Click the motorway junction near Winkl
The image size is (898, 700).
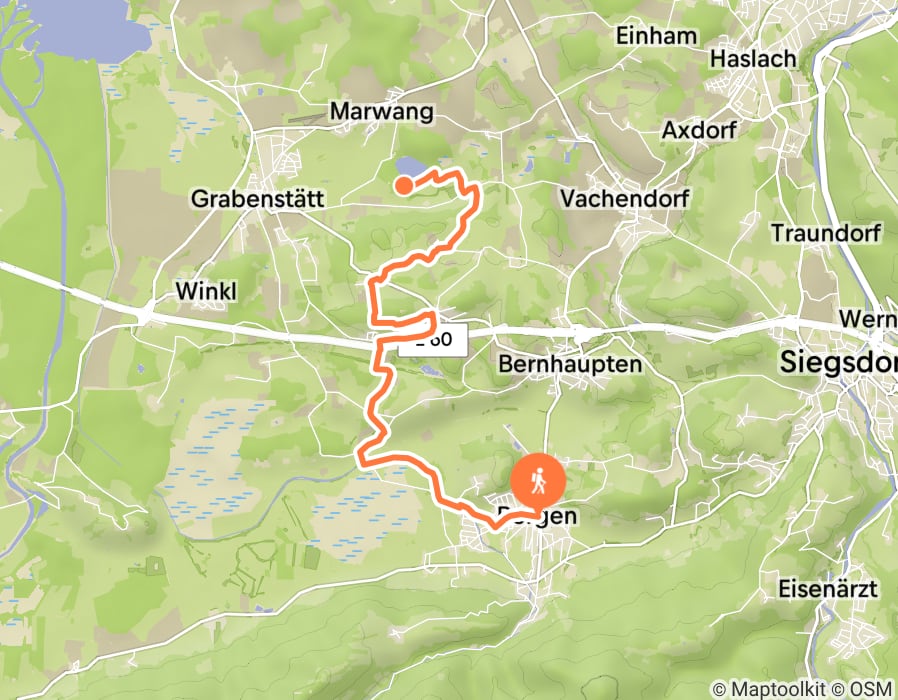tap(146, 314)
